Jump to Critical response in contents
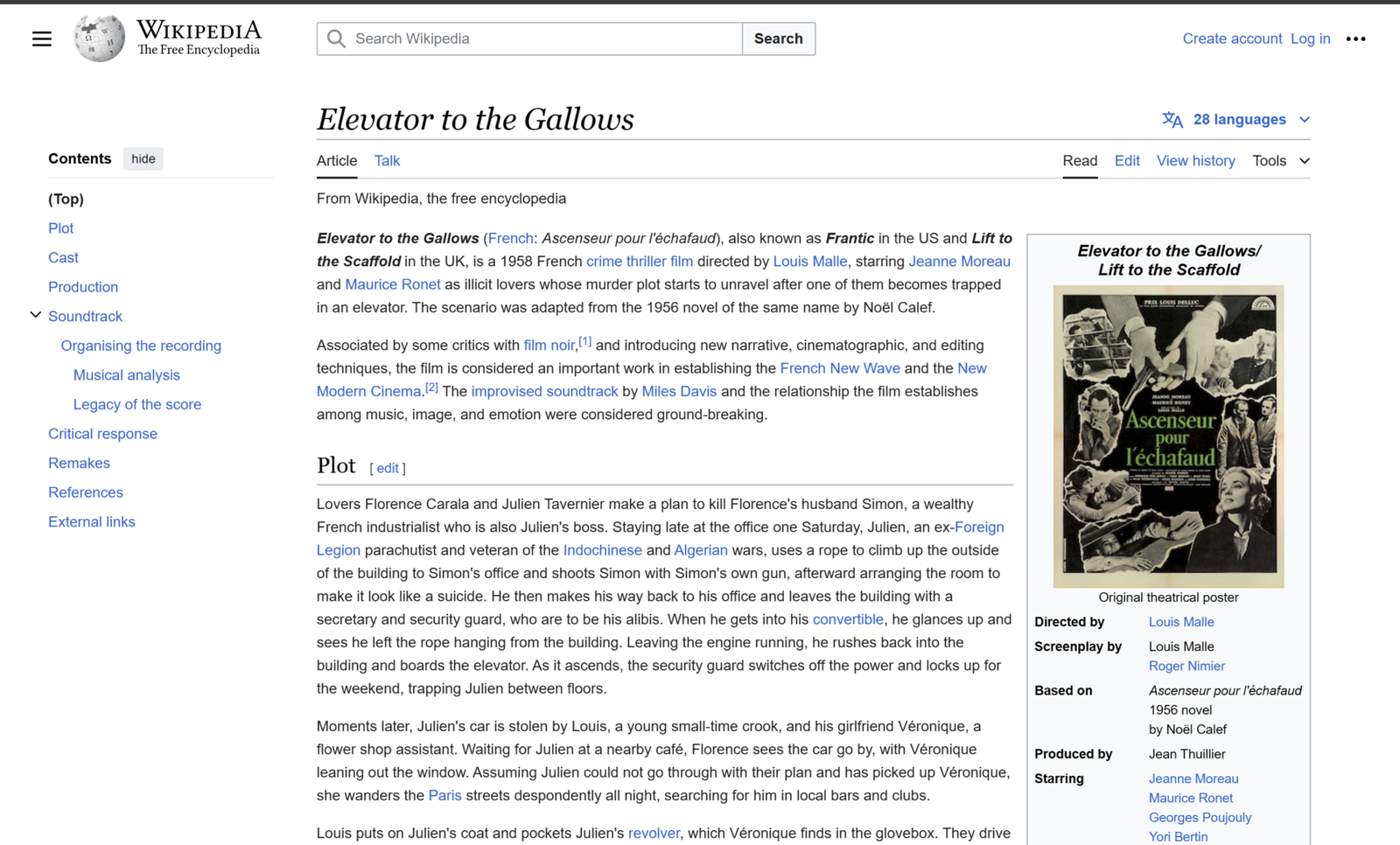The width and height of the screenshot is (1400, 845). click(x=102, y=434)
